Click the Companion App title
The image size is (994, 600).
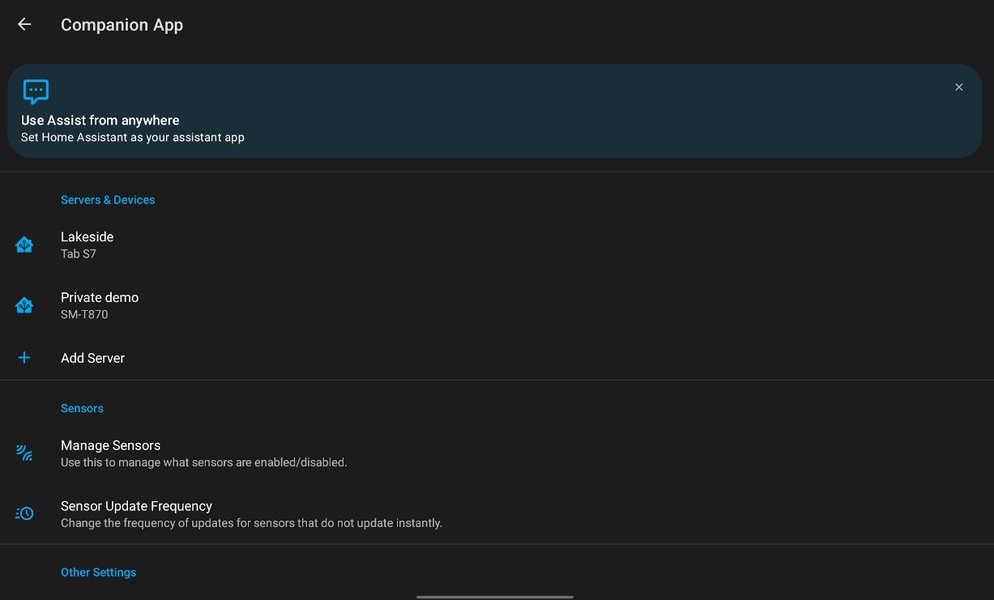[122, 25]
